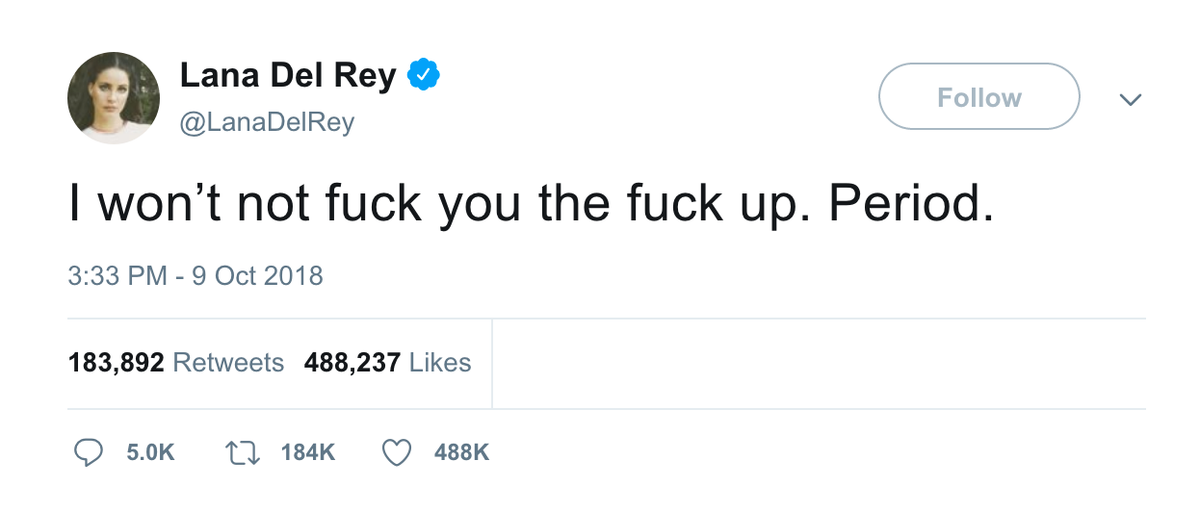Click the reply speech bubble icon
Viewport: 1200px width, 512px height.
90,453
